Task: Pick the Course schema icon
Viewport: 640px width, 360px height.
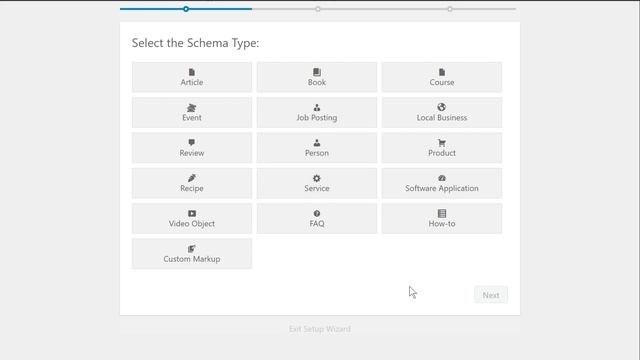Action: [442, 72]
